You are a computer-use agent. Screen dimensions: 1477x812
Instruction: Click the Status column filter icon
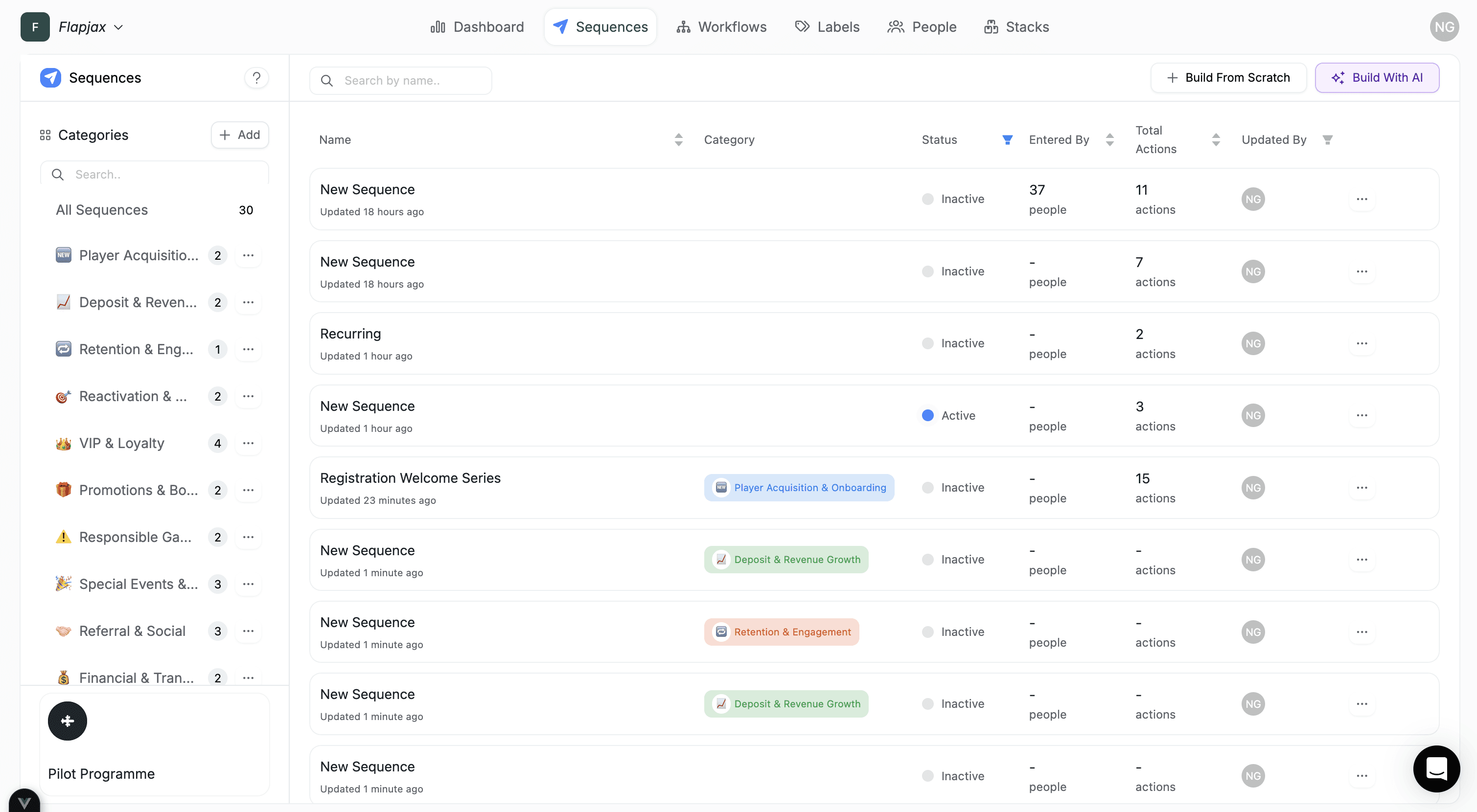point(1007,139)
